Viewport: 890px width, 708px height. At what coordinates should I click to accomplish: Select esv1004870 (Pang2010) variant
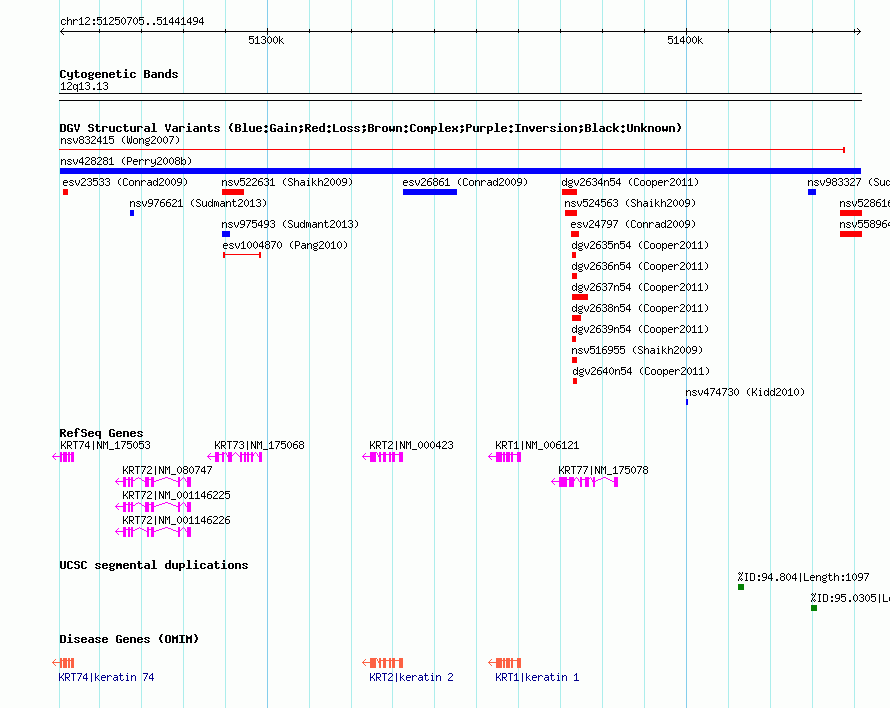pyautogui.click(x=285, y=245)
